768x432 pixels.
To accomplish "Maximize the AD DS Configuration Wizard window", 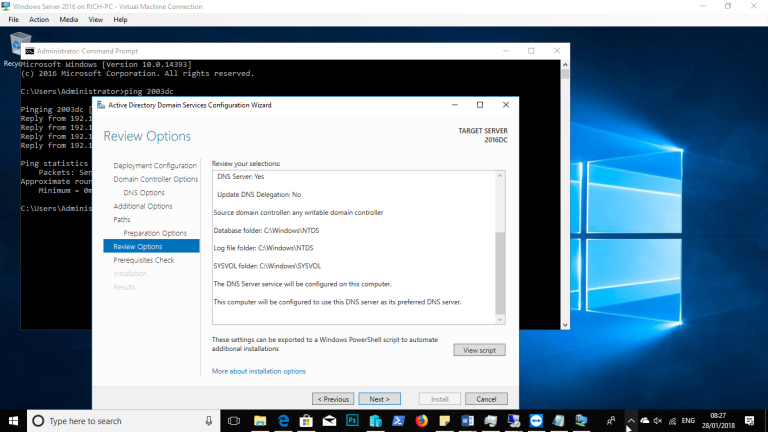I will pyautogui.click(x=480, y=105).
